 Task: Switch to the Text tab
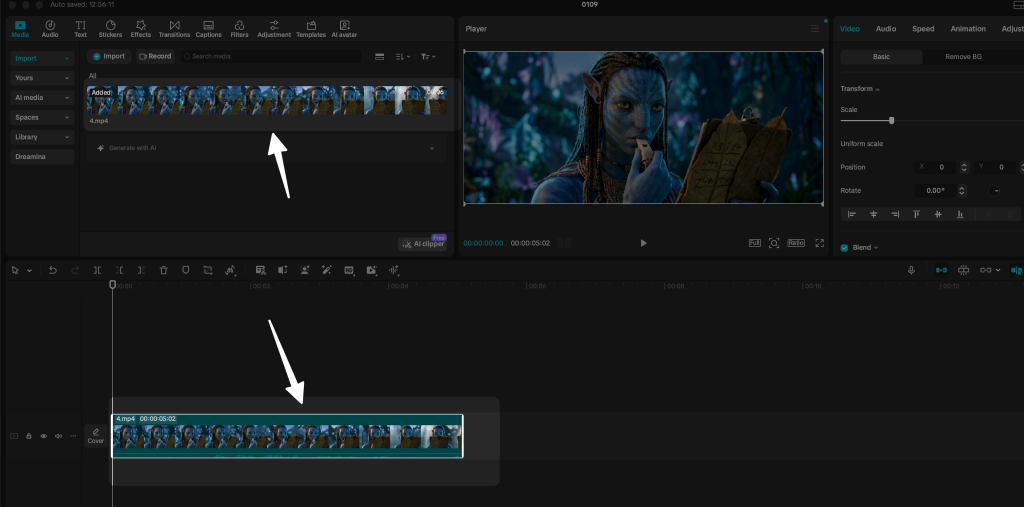pos(80,29)
